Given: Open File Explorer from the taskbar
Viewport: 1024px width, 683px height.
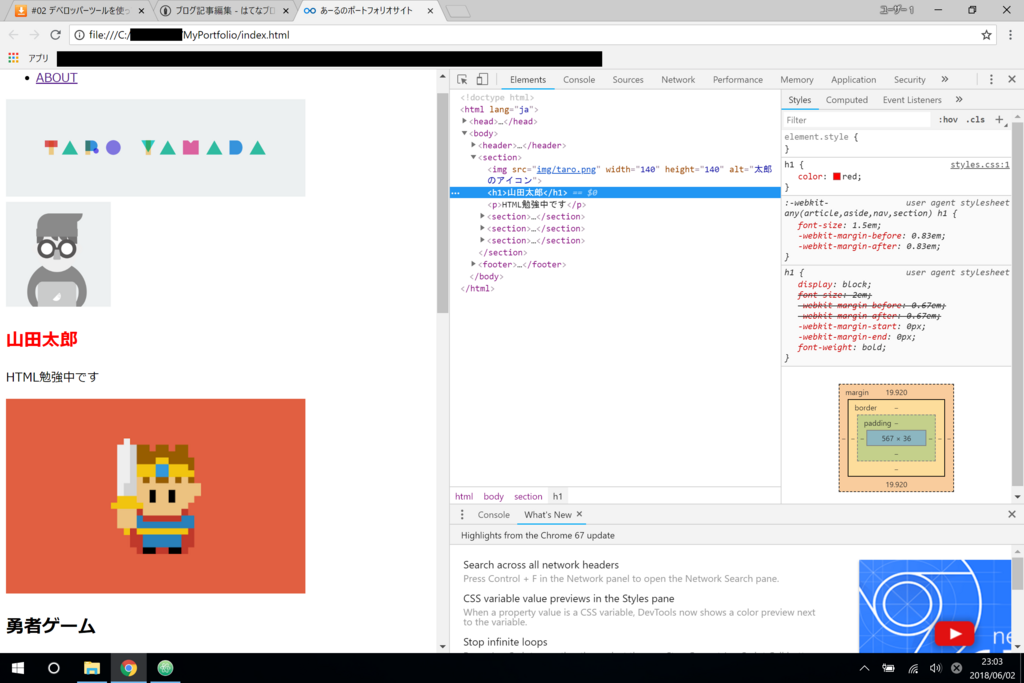Looking at the screenshot, I should click(x=91, y=668).
